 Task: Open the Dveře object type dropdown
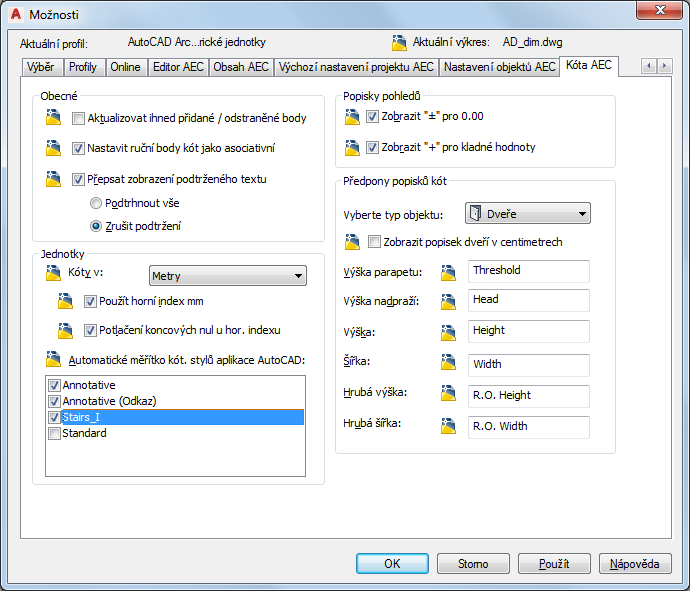coord(528,213)
